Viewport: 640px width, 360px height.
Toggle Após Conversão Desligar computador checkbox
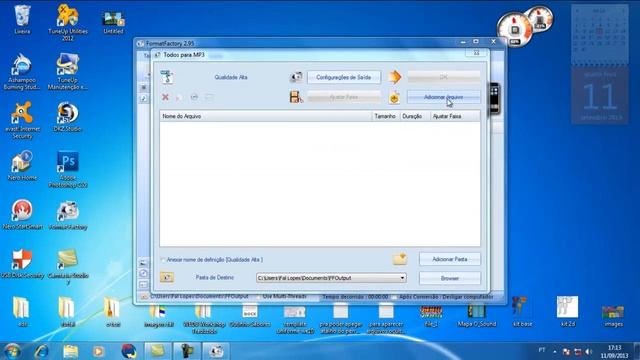pyautogui.click(x=394, y=297)
